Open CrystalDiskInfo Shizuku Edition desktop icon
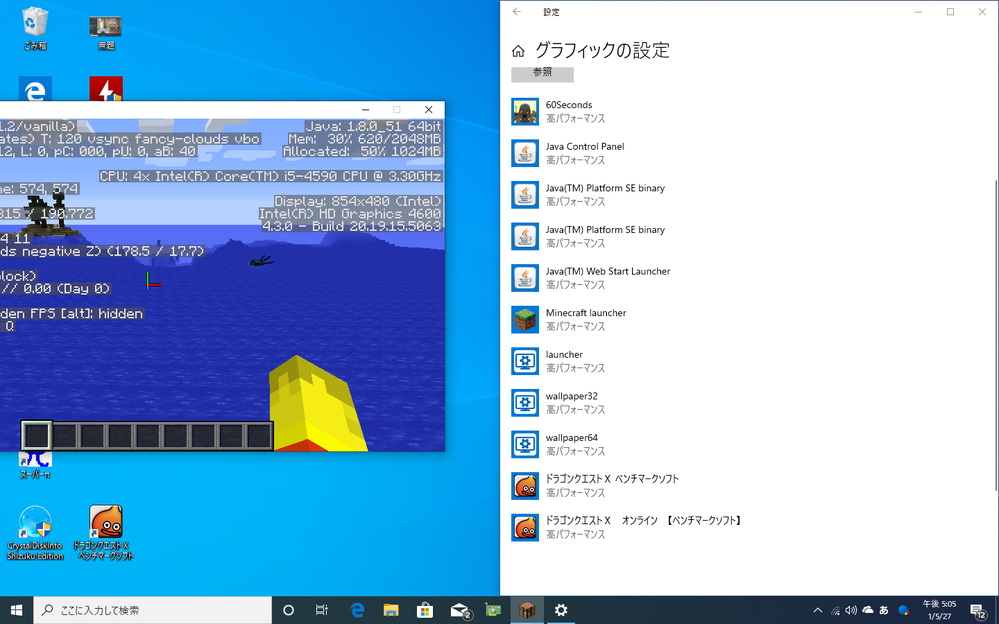999x624 pixels. (35, 533)
